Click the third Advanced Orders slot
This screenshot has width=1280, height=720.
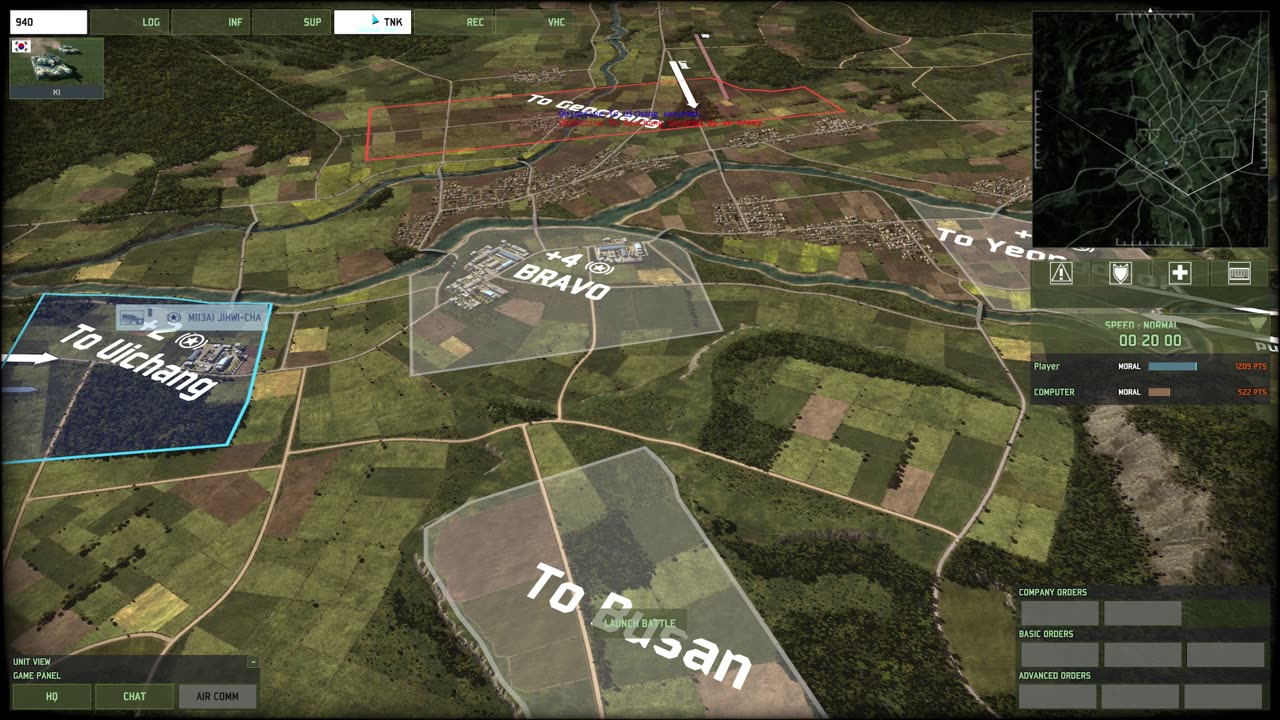coord(1225,696)
